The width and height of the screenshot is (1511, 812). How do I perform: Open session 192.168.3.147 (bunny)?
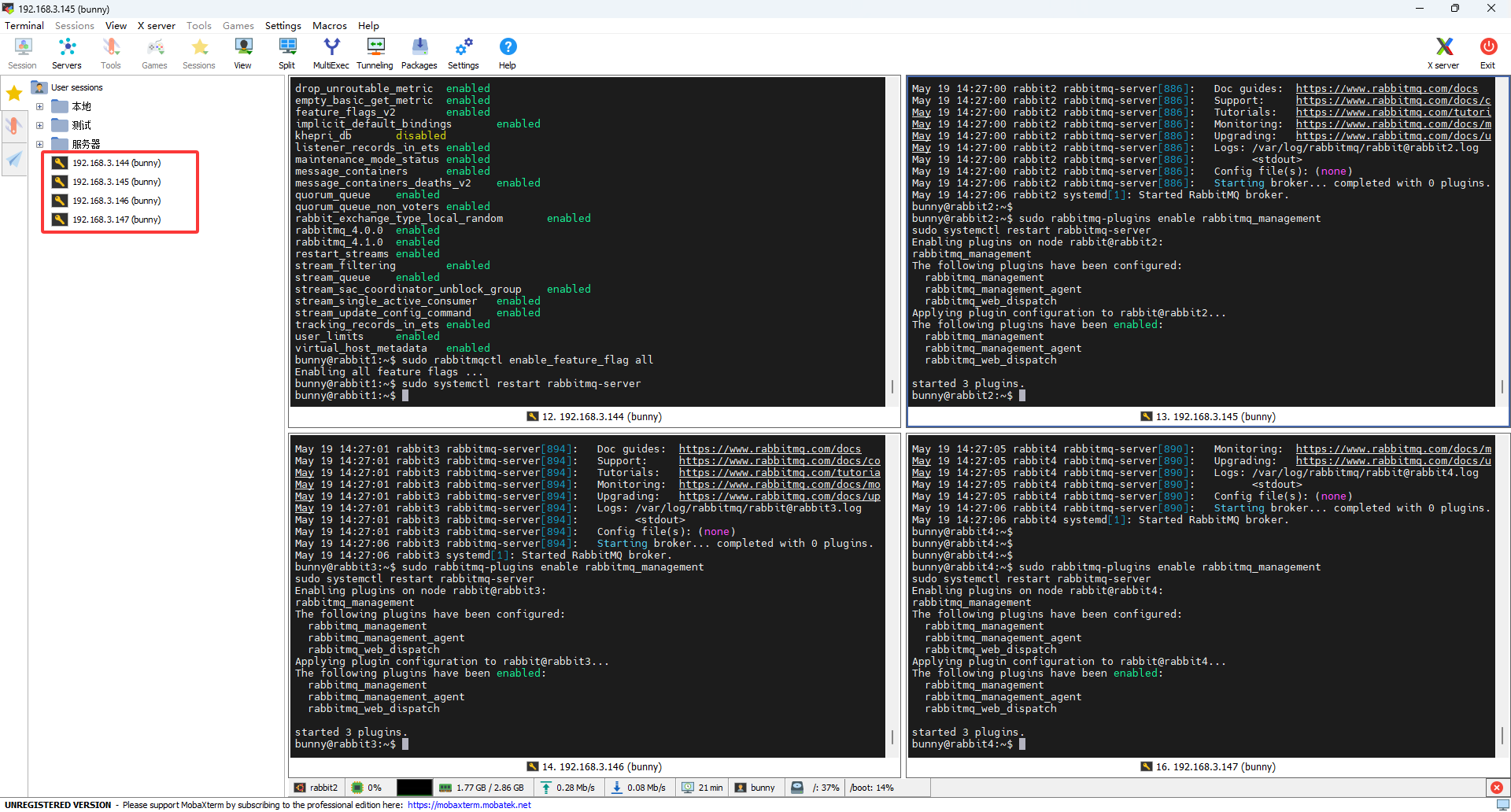(107, 220)
